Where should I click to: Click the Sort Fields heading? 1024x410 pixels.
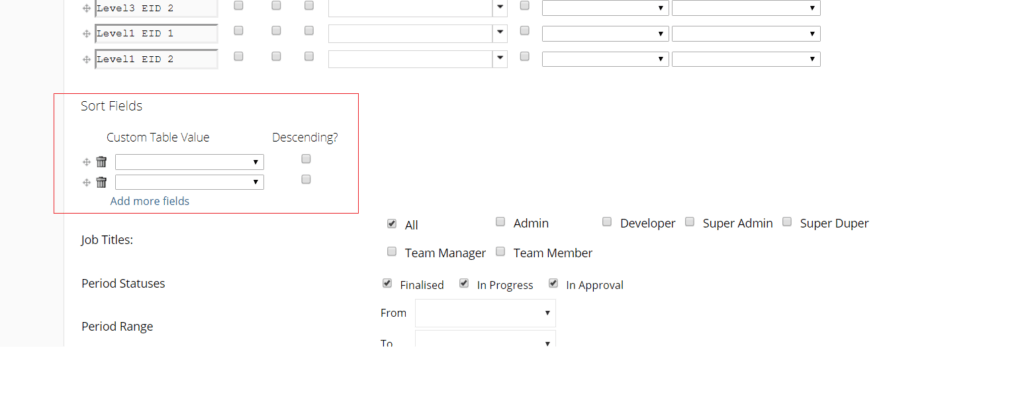tap(112, 106)
